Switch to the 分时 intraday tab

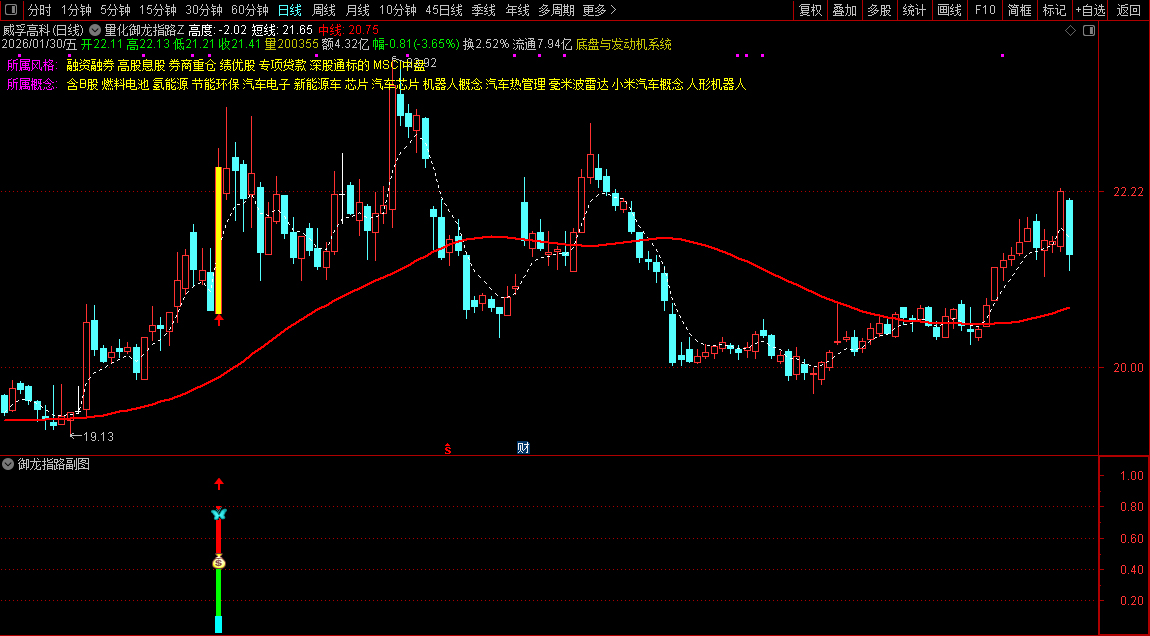tap(40, 10)
